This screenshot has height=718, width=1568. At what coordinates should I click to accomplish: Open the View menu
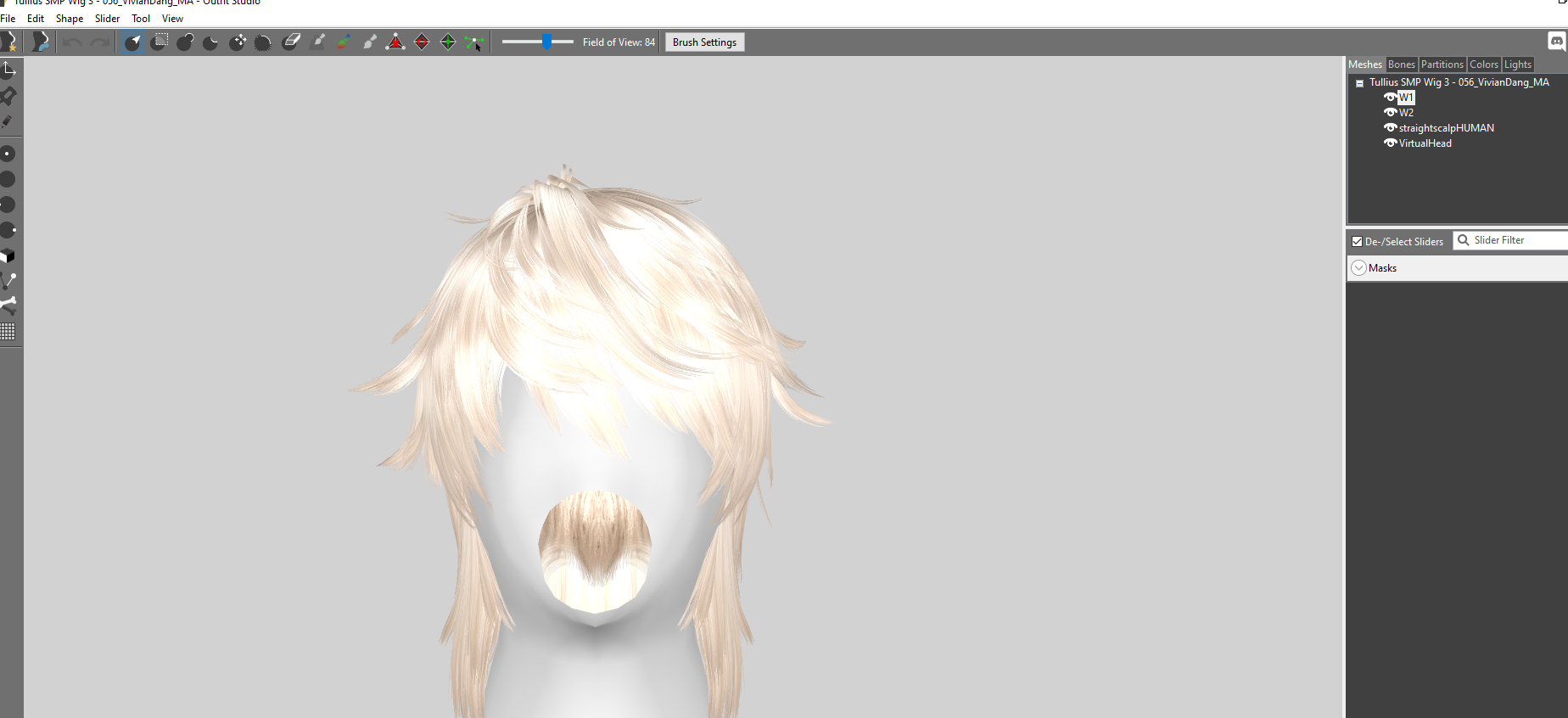[x=172, y=18]
